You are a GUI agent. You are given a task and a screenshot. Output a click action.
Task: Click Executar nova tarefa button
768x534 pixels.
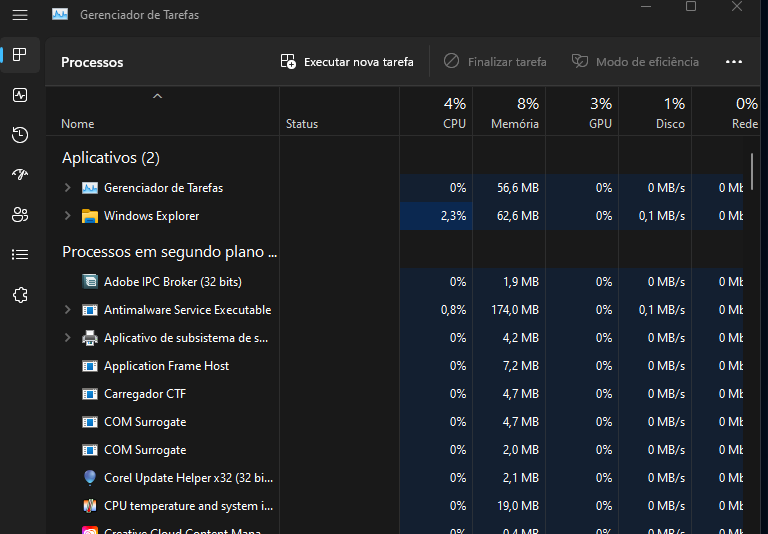pyautogui.click(x=347, y=62)
